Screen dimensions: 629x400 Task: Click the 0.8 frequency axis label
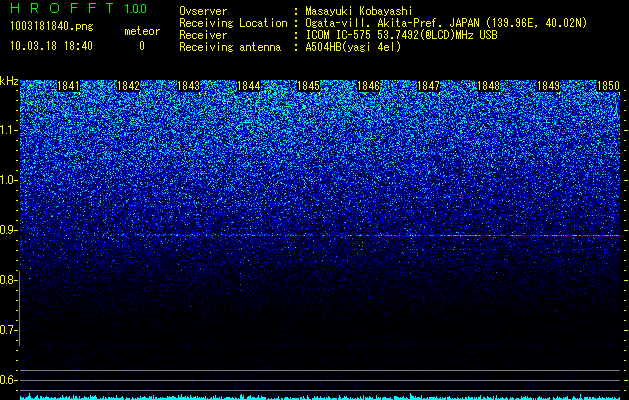point(8,280)
